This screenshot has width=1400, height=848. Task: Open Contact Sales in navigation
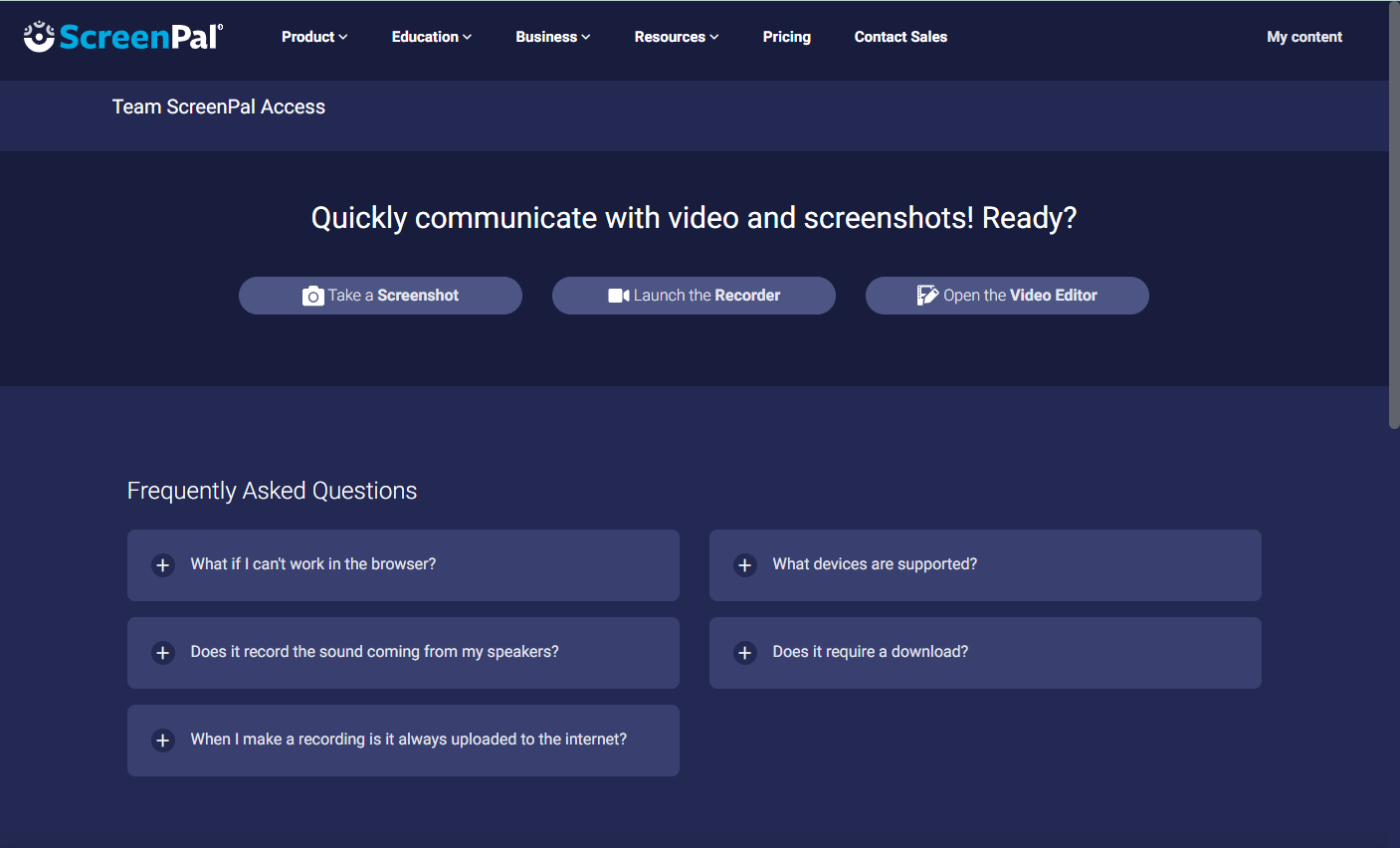(900, 37)
